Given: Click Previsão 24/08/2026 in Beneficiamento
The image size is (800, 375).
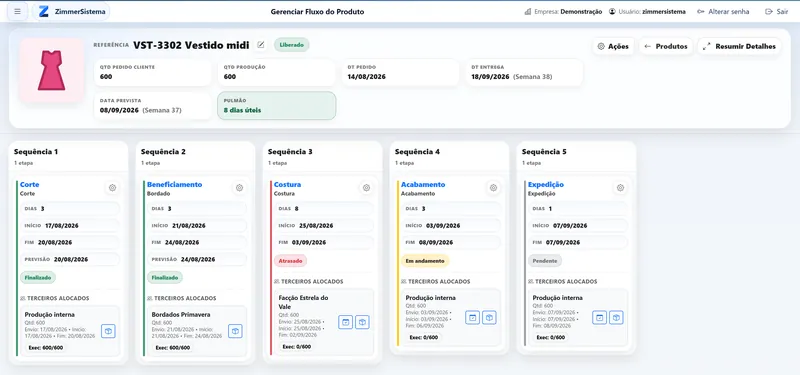Looking at the screenshot, I should [x=196, y=259].
